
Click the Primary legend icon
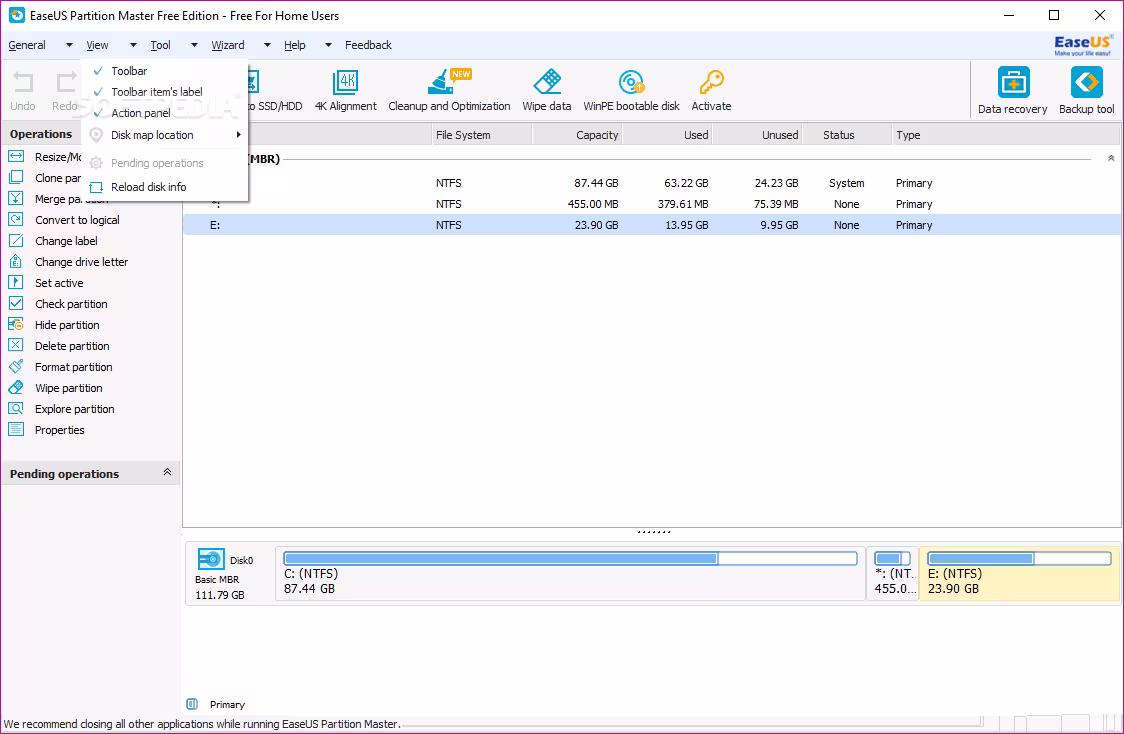point(192,704)
